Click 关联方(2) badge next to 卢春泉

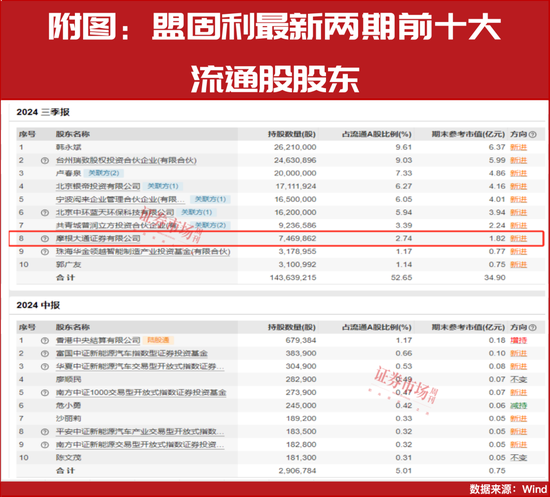pos(103,173)
